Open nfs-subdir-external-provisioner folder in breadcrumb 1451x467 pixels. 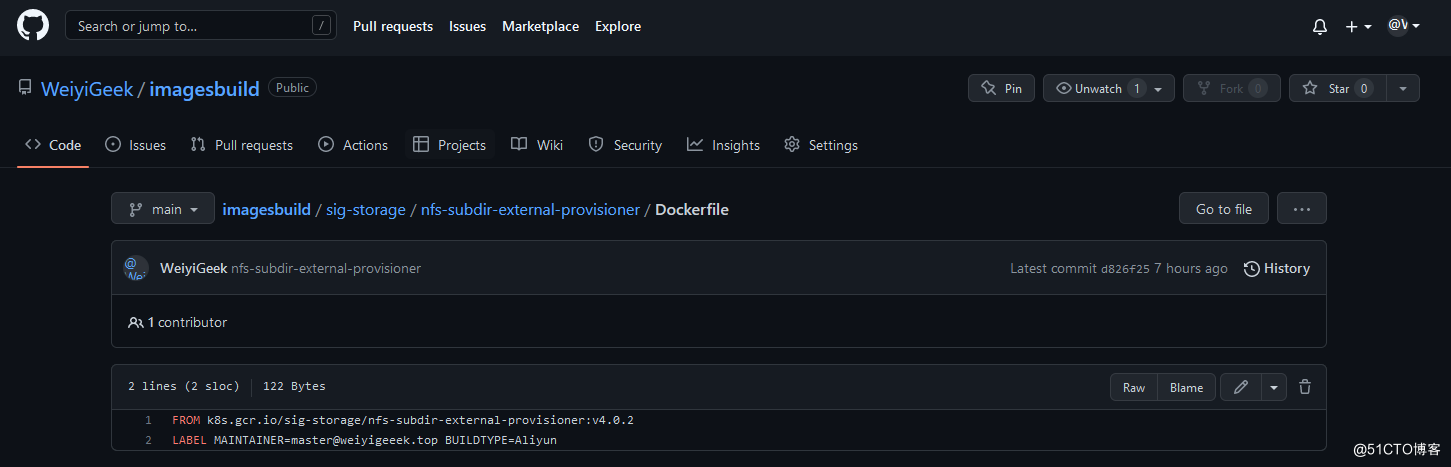(x=530, y=210)
